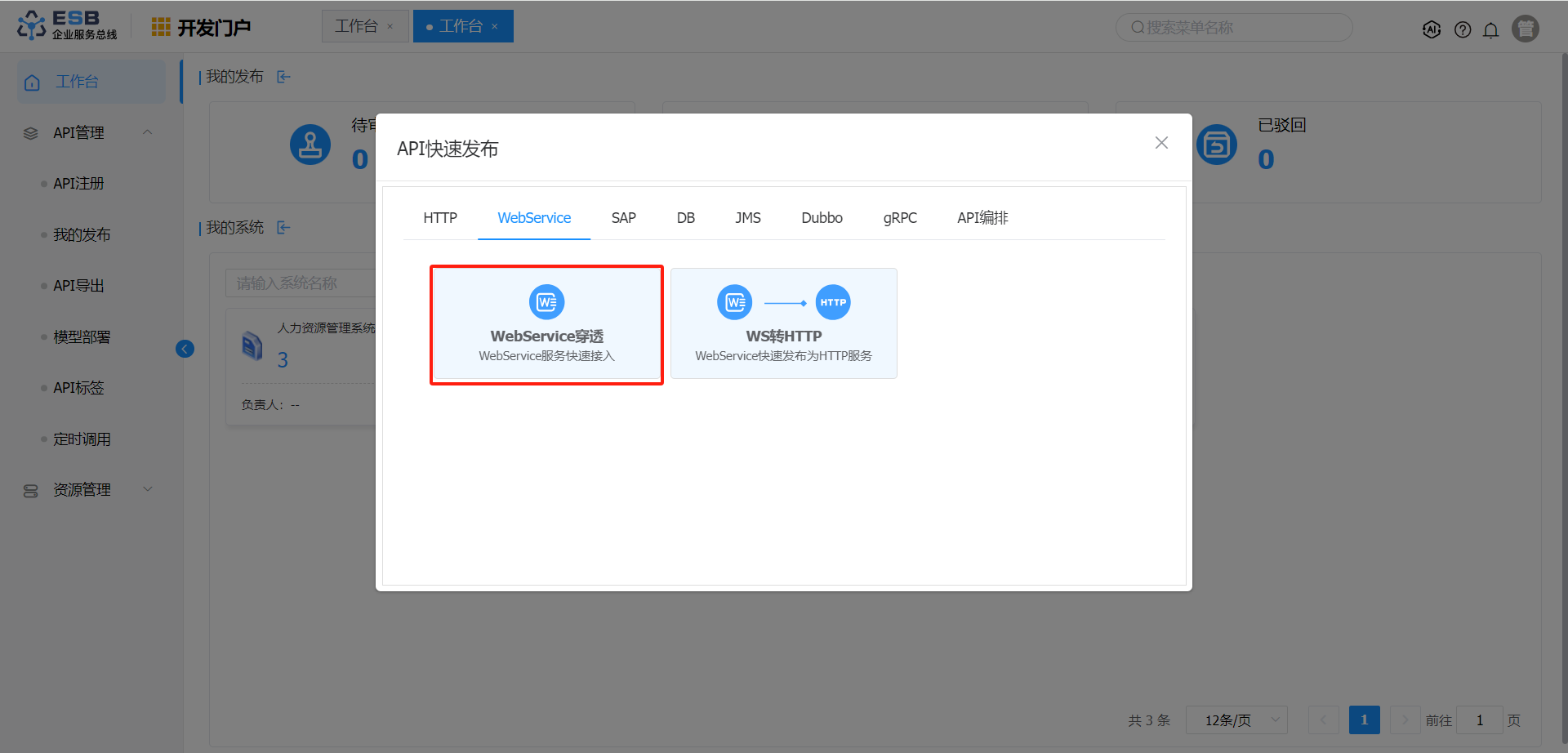
Task: Switch to the SAP tab
Action: (x=624, y=218)
